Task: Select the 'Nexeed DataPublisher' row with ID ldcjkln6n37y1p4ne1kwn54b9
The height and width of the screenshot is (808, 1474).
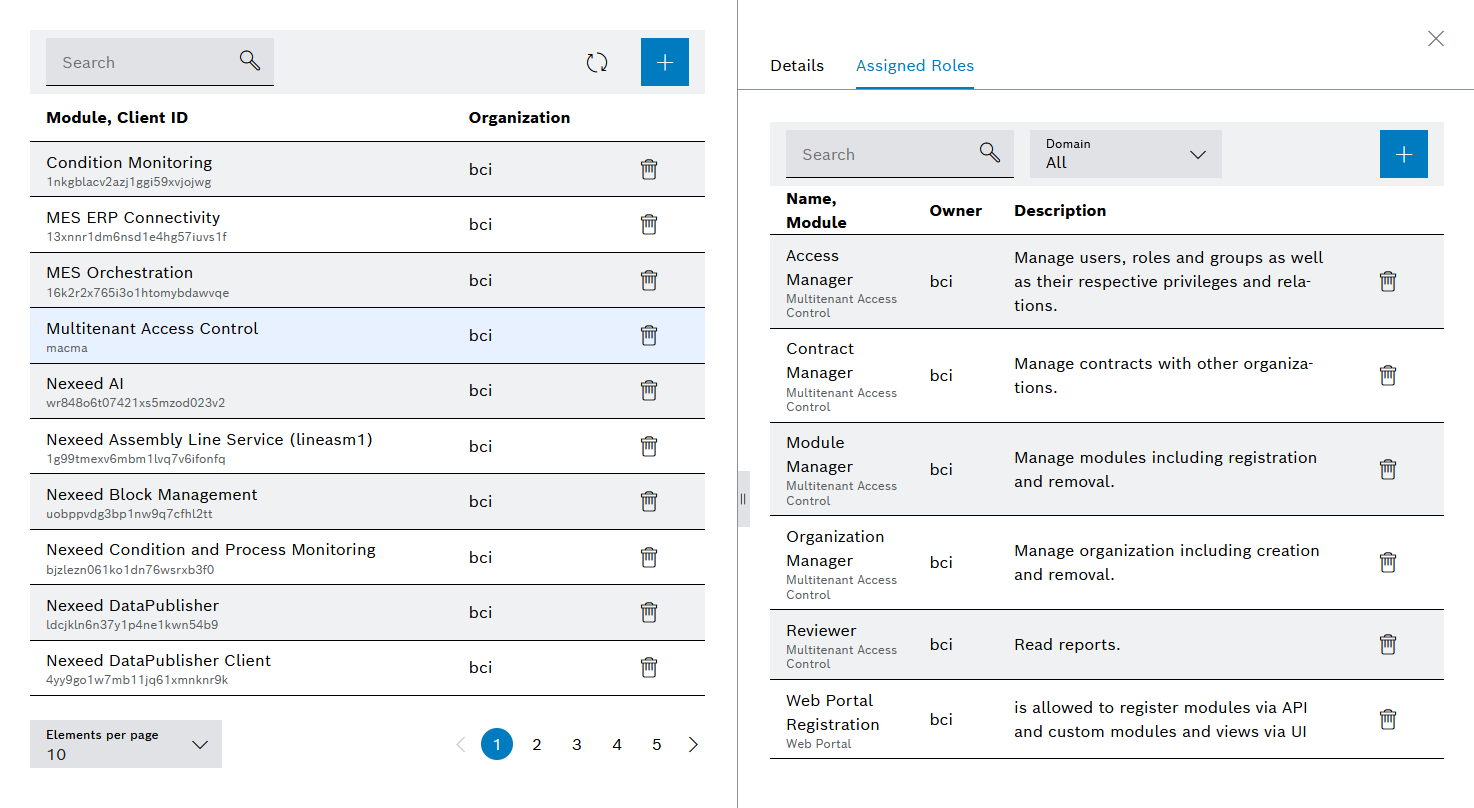Action: click(367, 613)
